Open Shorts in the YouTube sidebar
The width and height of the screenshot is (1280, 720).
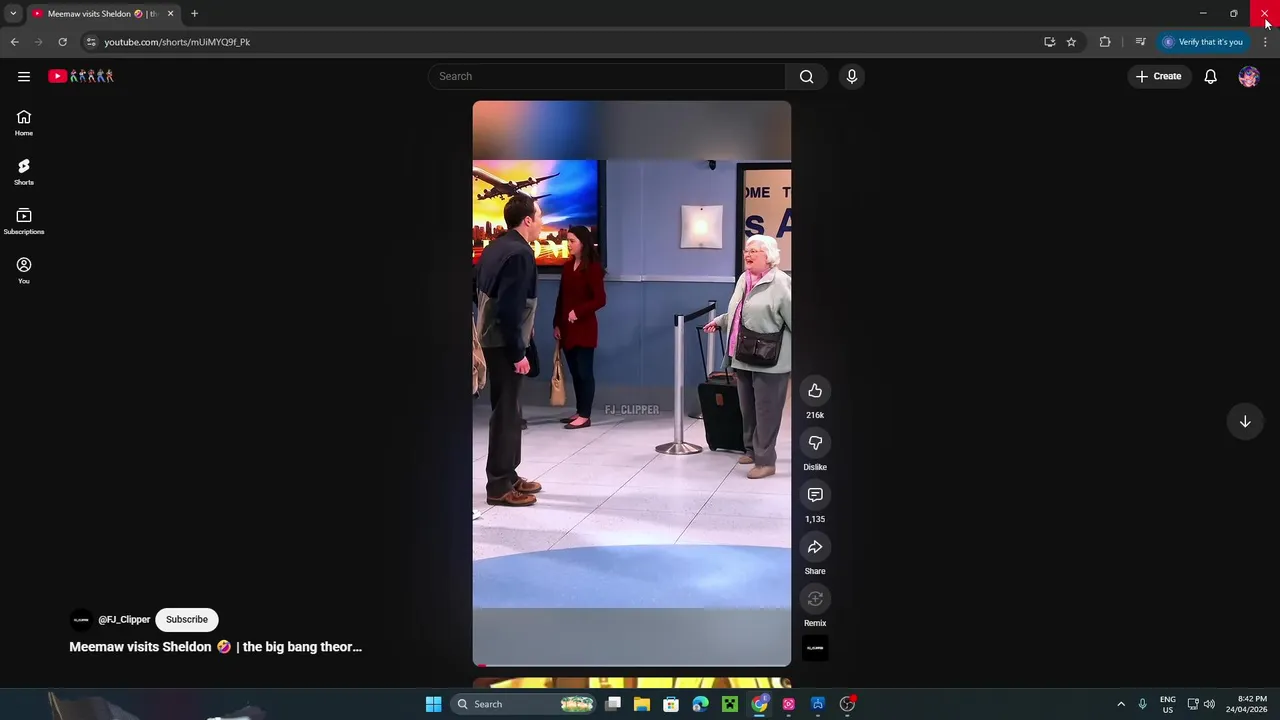point(24,172)
